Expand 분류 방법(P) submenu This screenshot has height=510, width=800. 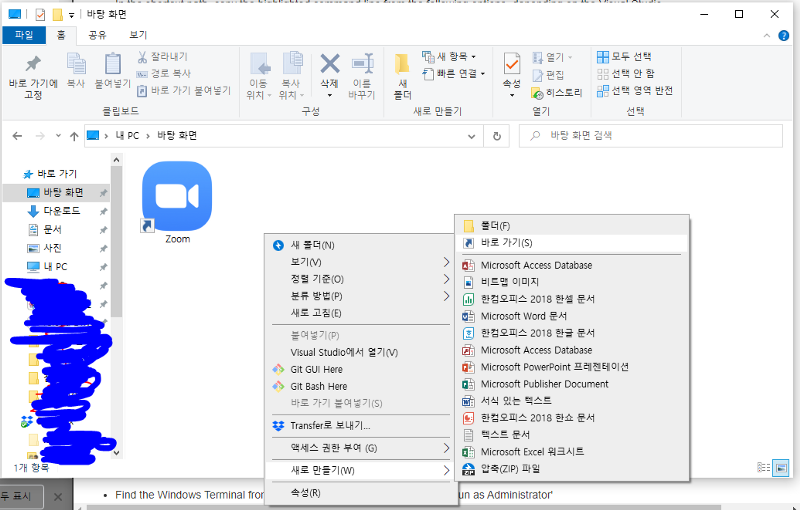[x=360, y=296]
